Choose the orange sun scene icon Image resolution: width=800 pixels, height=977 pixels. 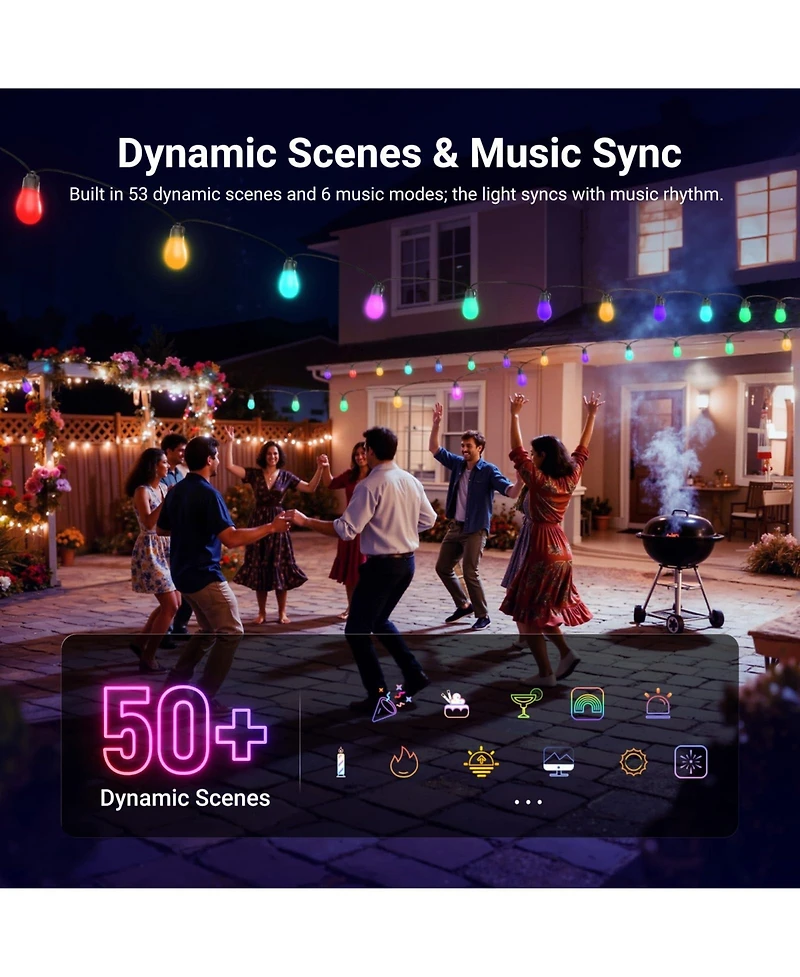[x=634, y=761]
